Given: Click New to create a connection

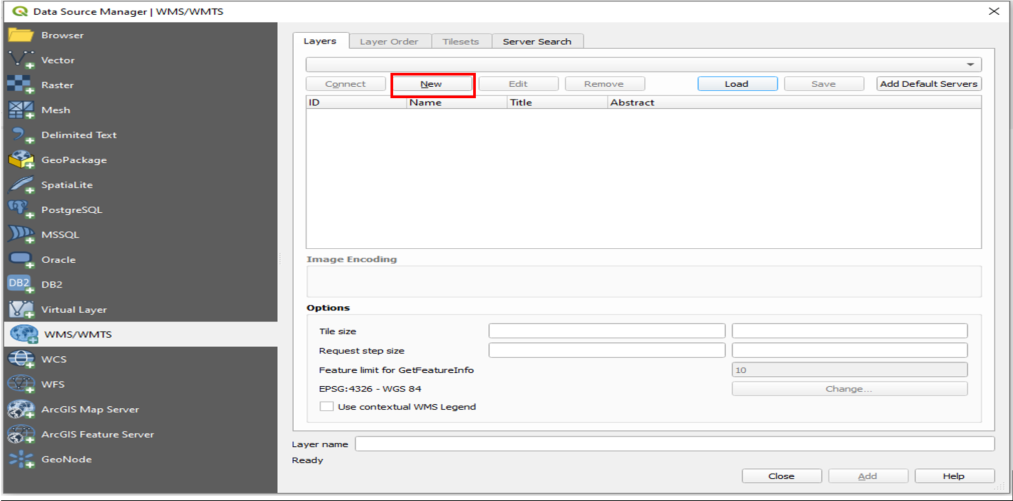Looking at the screenshot, I should point(432,84).
